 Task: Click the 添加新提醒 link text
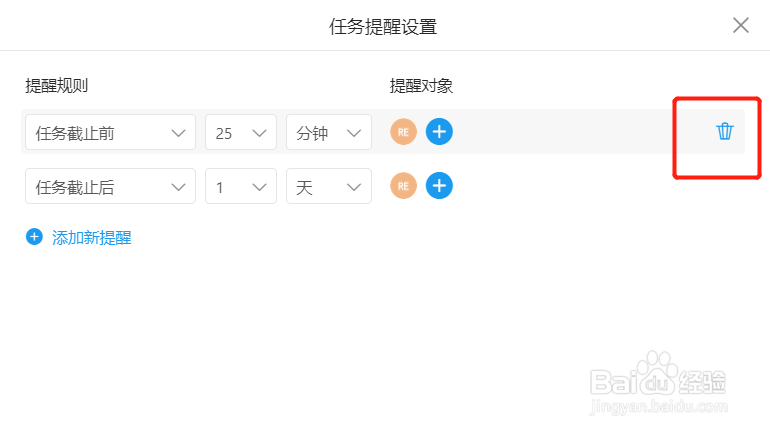[x=92, y=238]
